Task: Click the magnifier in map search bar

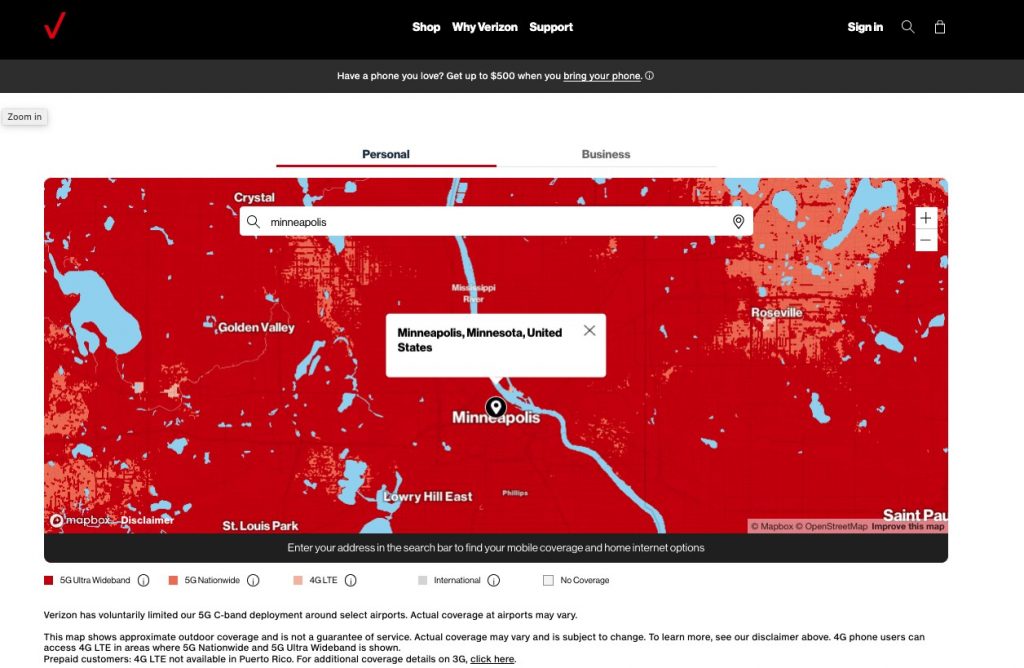Action: (x=253, y=222)
